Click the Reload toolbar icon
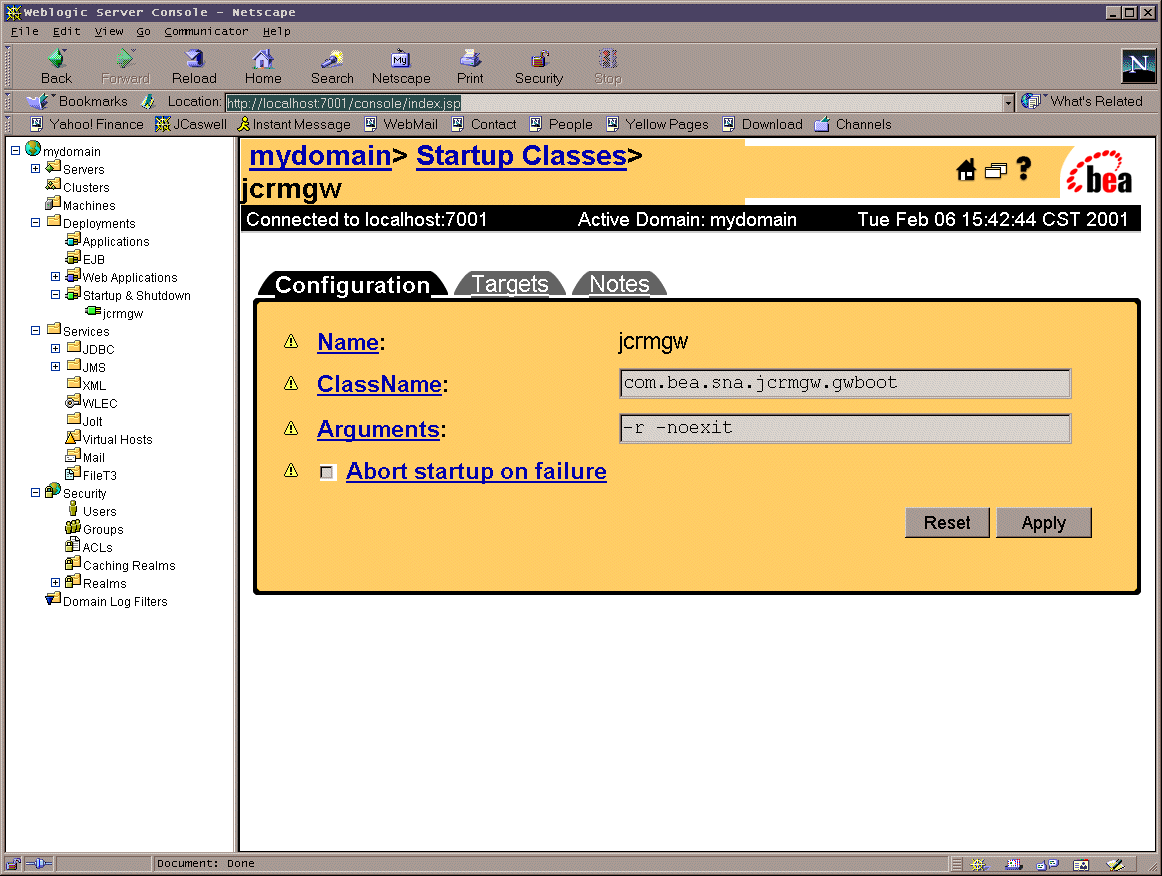The width and height of the screenshot is (1162, 876). [x=194, y=59]
